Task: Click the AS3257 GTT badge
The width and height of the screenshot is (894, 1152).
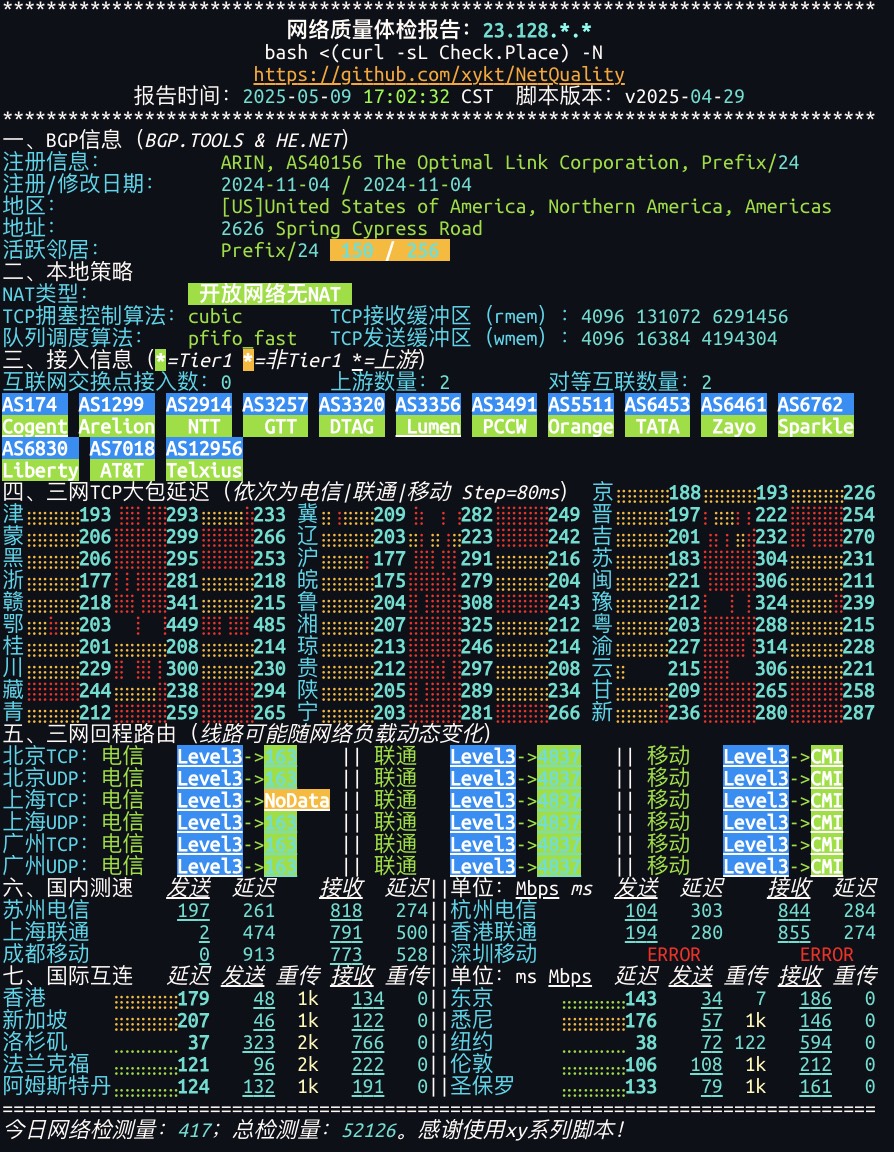Action: coord(275,415)
